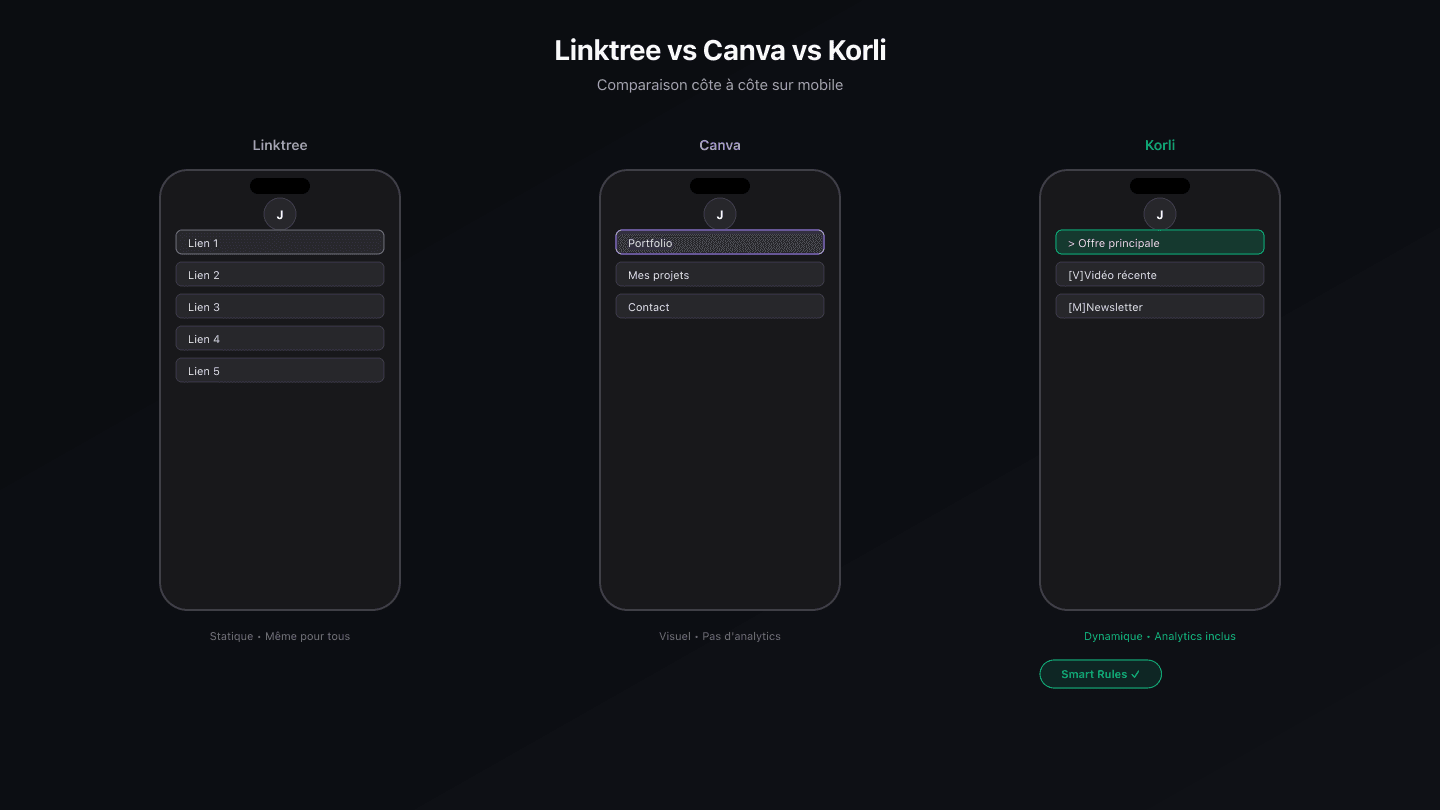
Task: Open the Lien 1 link button
Action: click(x=280, y=242)
